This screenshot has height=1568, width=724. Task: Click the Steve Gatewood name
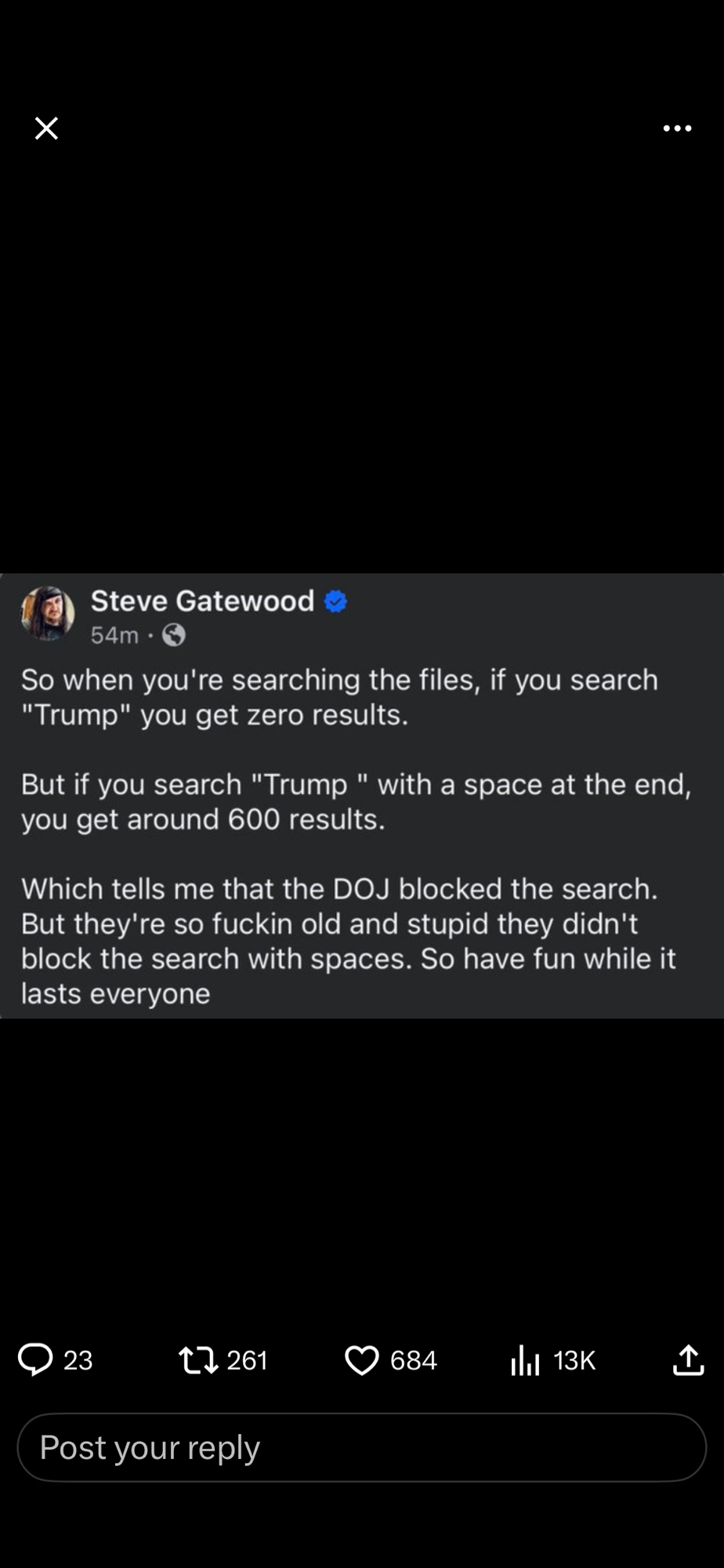coord(202,601)
